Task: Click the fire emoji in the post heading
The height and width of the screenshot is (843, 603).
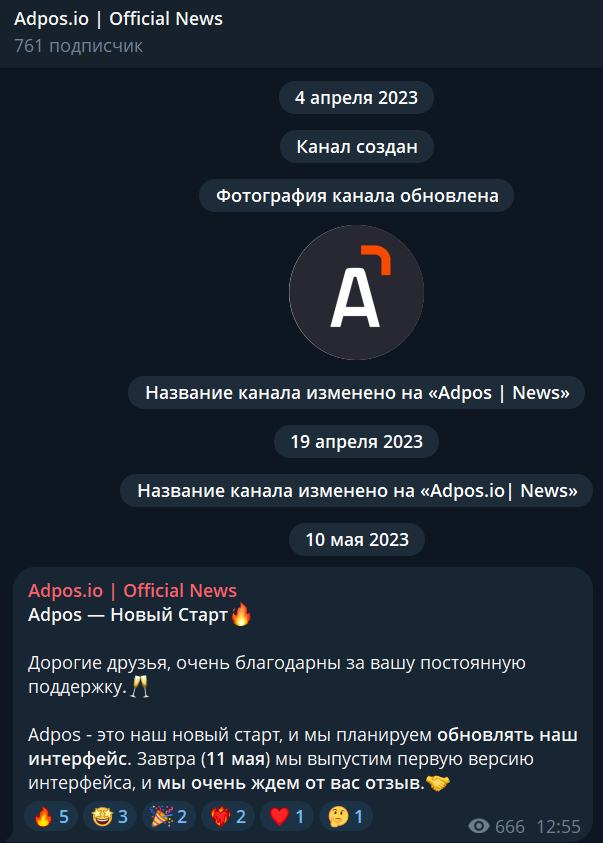Action: [x=241, y=614]
